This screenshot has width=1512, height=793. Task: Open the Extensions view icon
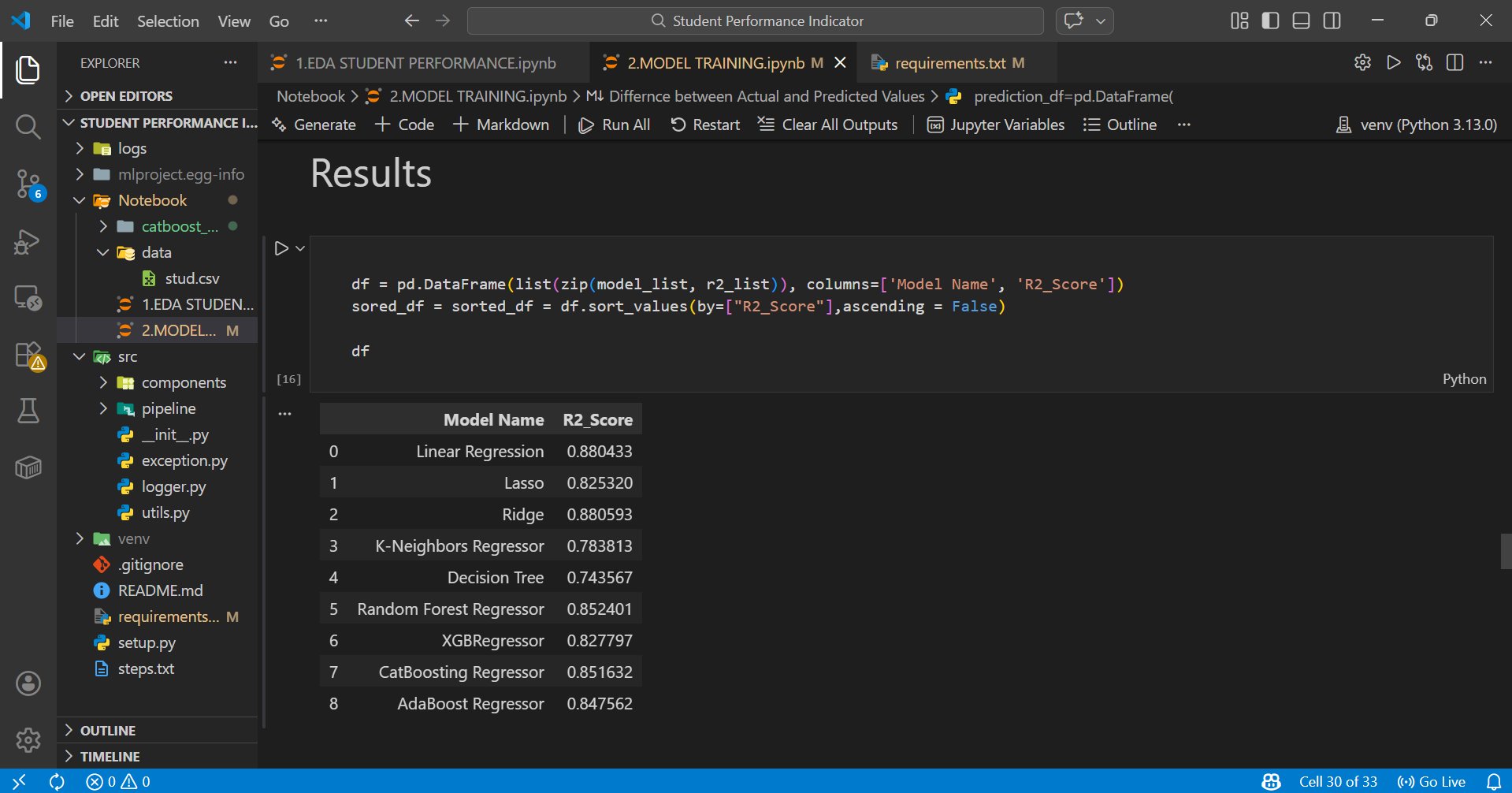pos(28,355)
